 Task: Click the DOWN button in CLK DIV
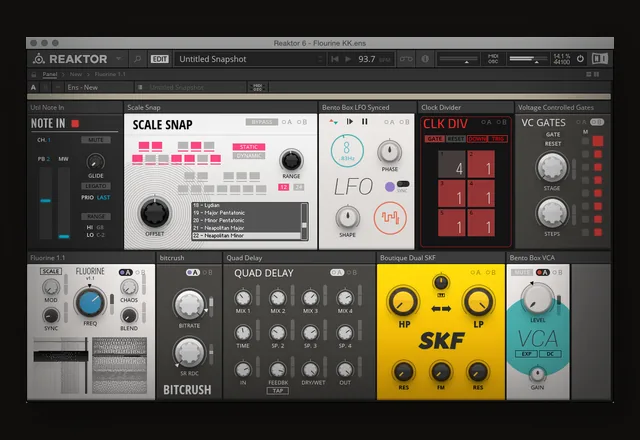click(x=477, y=139)
